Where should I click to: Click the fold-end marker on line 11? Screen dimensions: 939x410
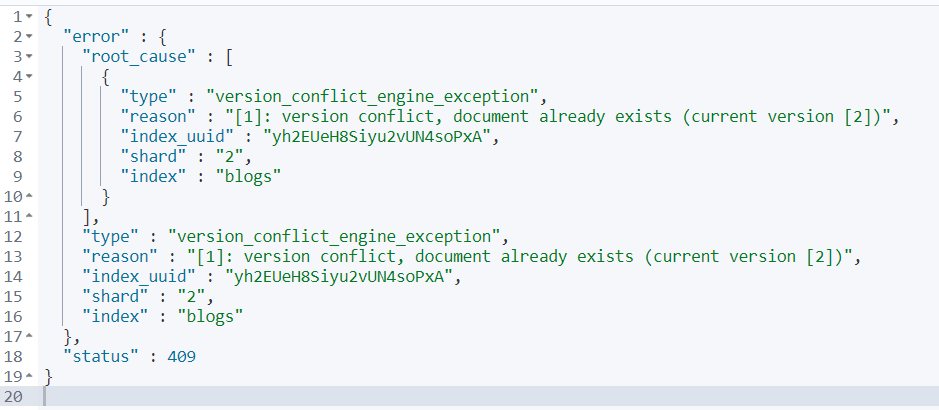click(x=29, y=216)
